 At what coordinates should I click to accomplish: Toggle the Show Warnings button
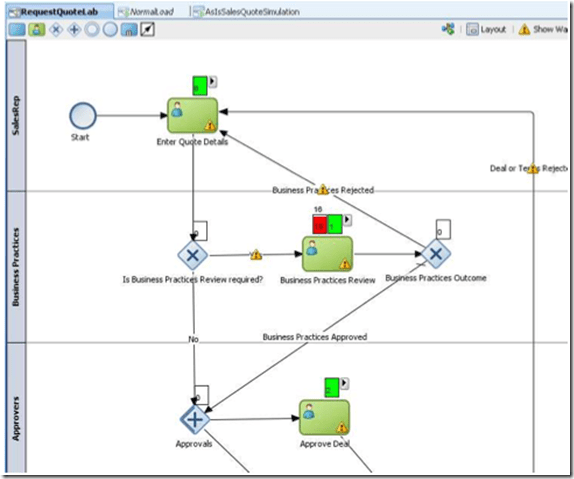tap(543, 29)
